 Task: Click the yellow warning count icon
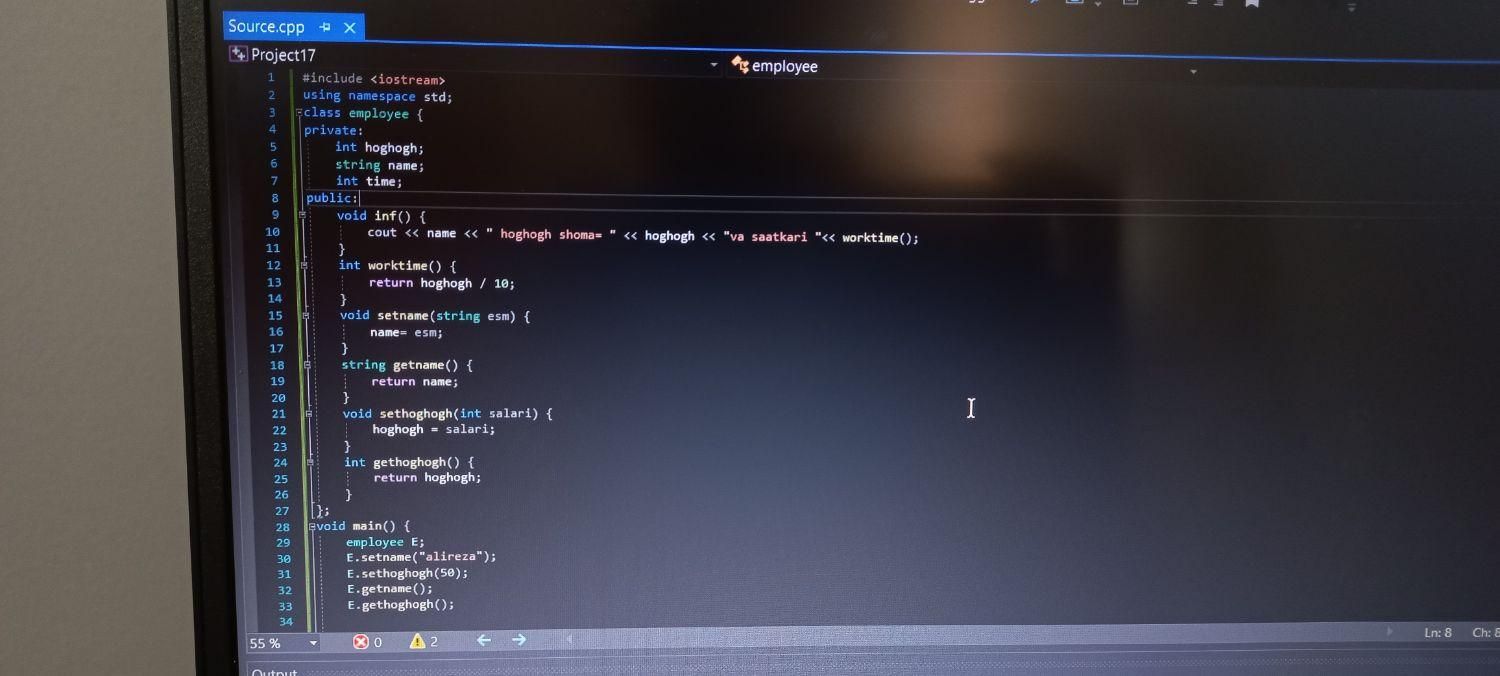[x=417, y=641]
